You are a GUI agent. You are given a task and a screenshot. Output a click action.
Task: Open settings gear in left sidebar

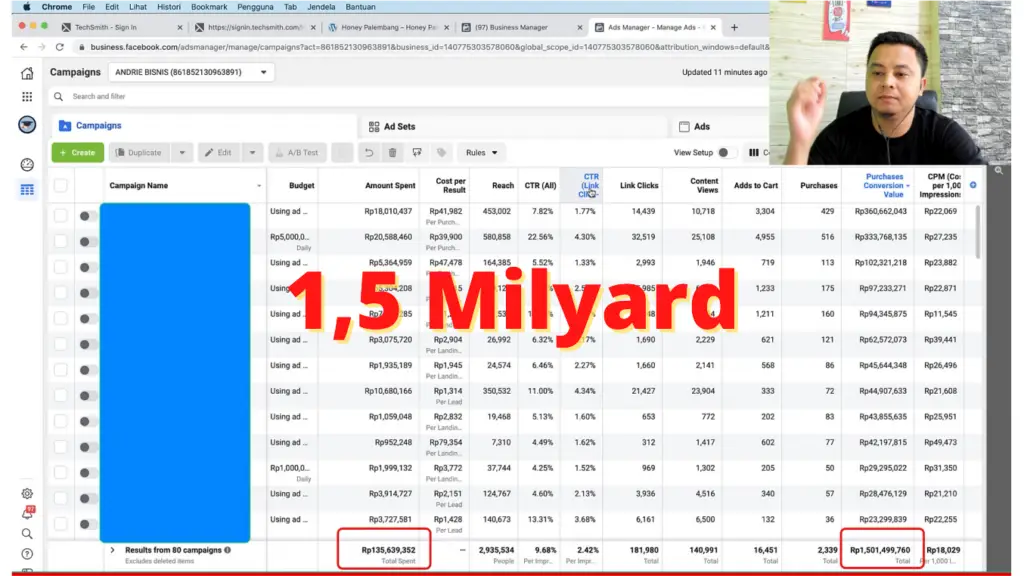27,494
